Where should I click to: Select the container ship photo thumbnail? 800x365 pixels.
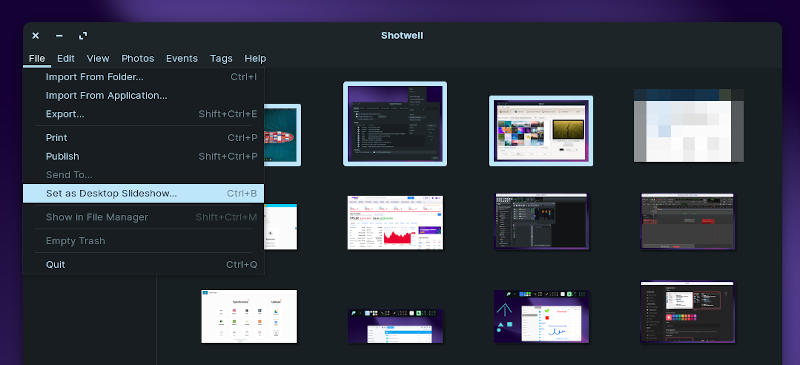(282, 135)
